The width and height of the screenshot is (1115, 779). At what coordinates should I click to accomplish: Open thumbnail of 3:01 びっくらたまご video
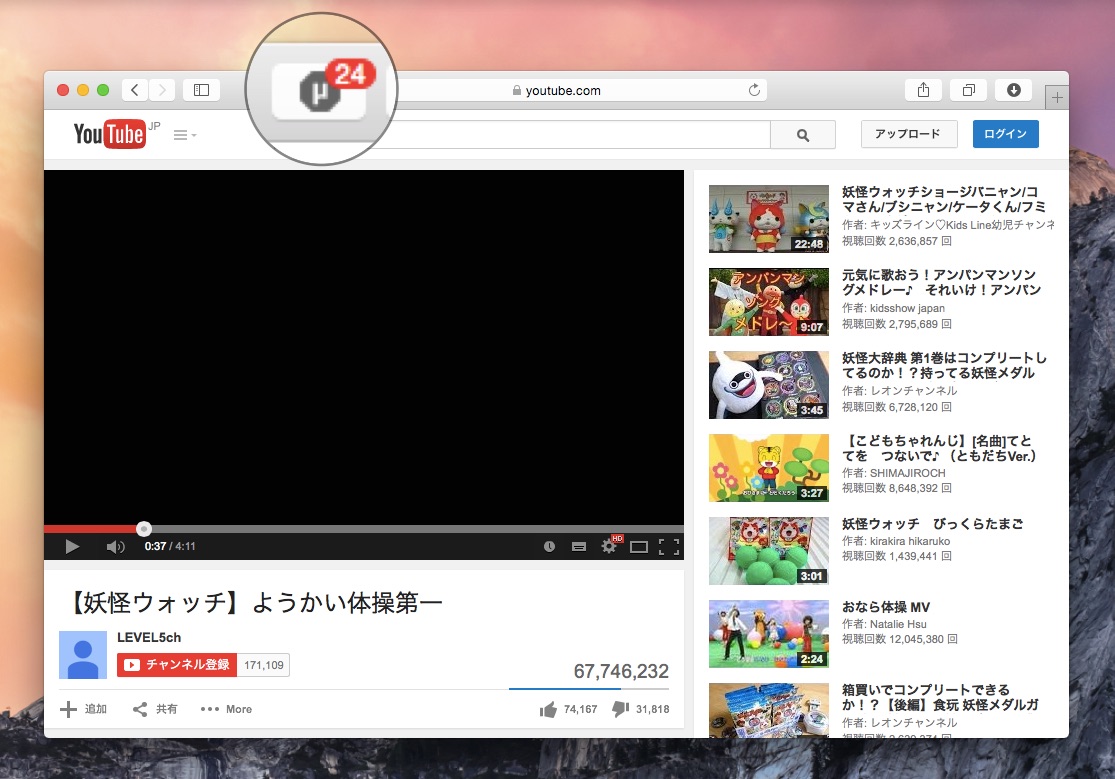[x=769, y=551]
